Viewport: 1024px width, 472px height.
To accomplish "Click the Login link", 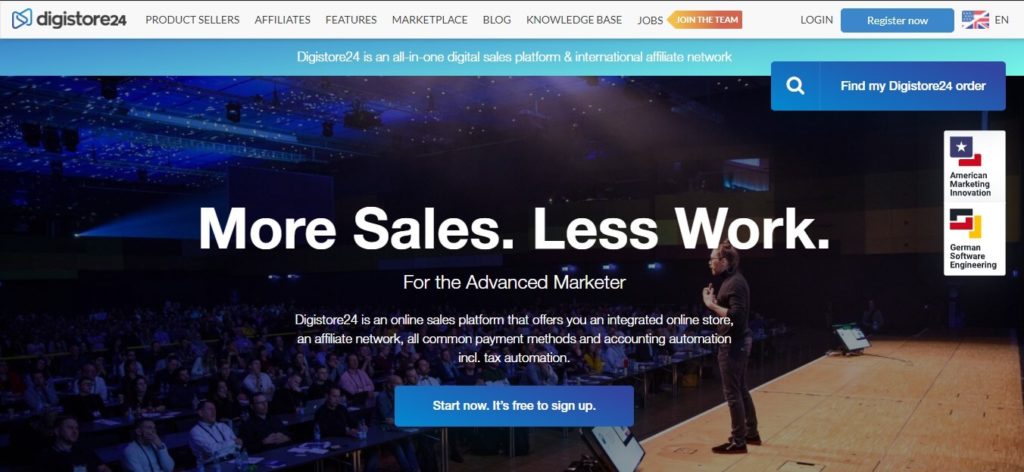I will coord(816,20).
